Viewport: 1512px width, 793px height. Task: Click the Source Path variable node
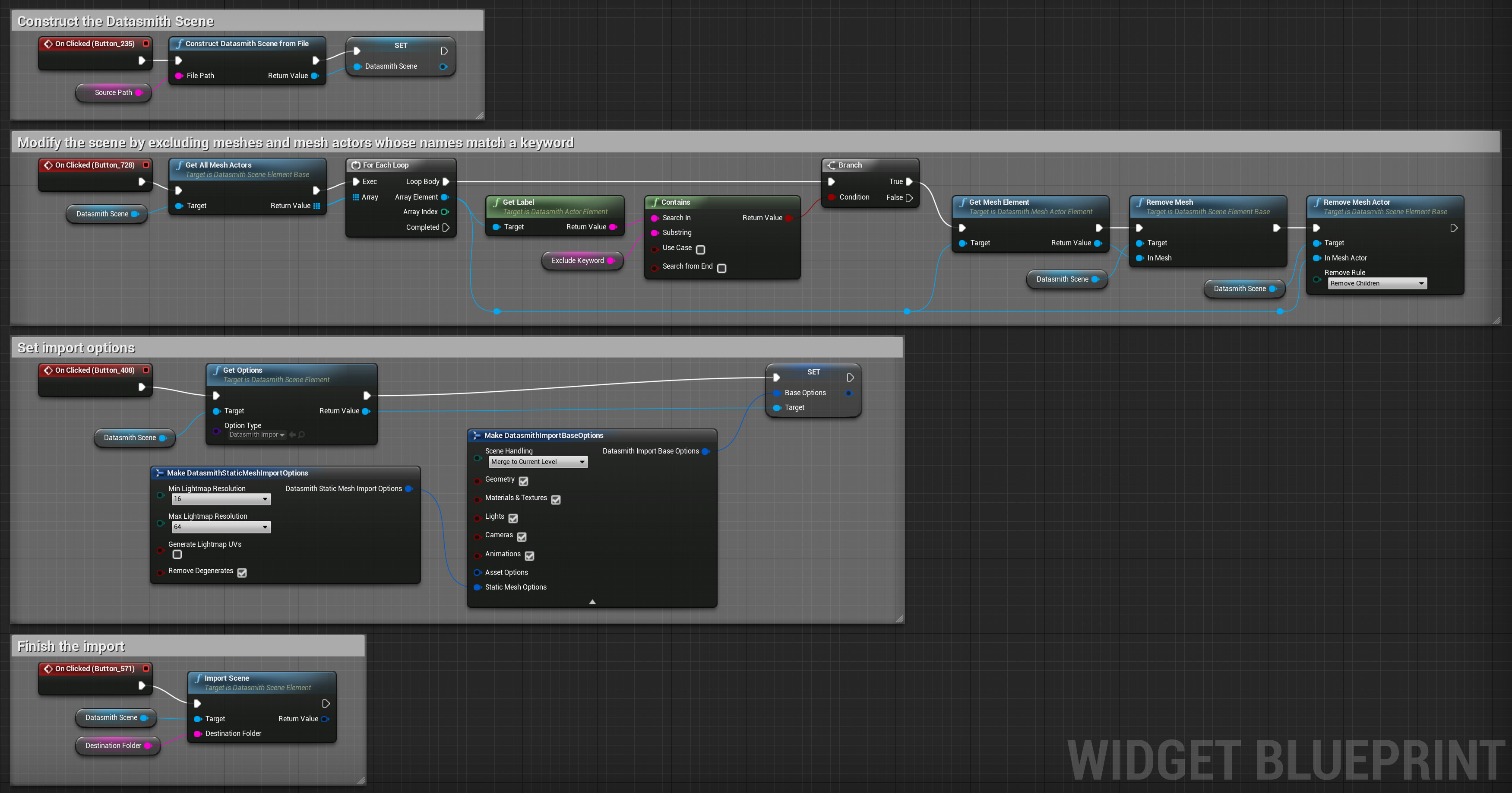113,93
